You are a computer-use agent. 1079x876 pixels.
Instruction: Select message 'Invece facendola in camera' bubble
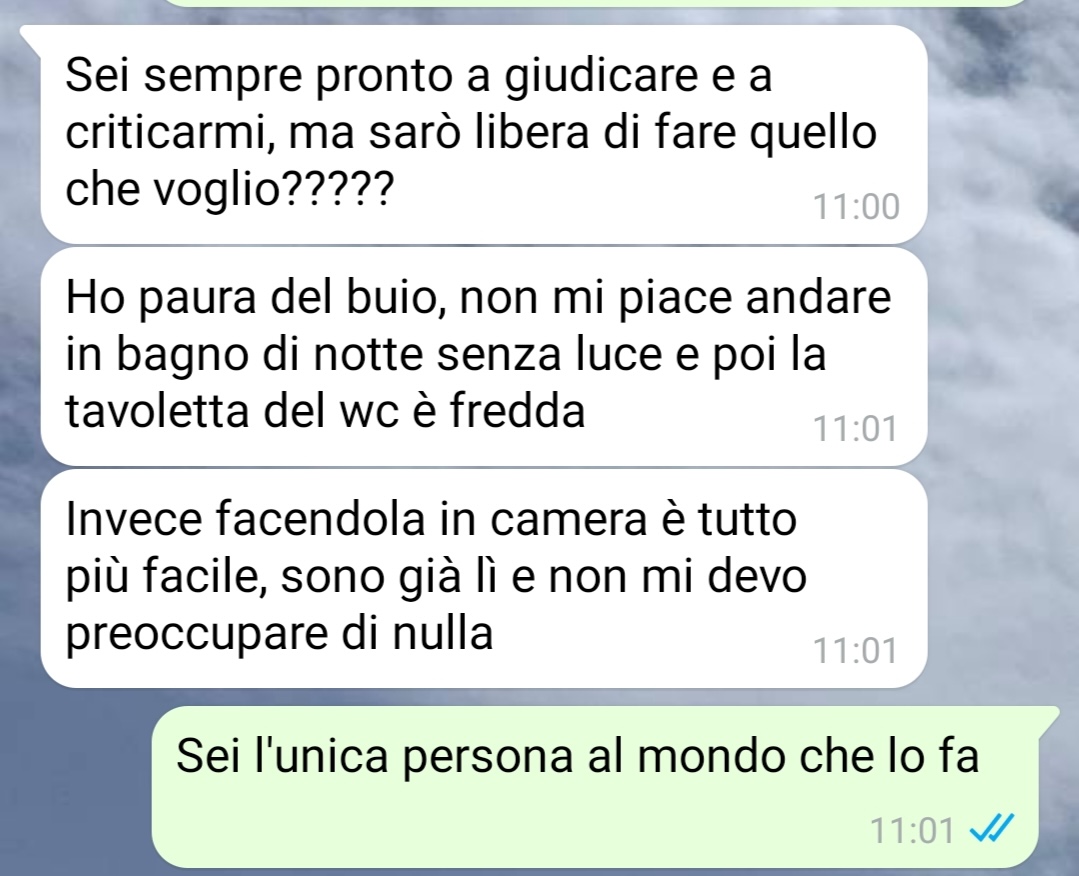484,579
